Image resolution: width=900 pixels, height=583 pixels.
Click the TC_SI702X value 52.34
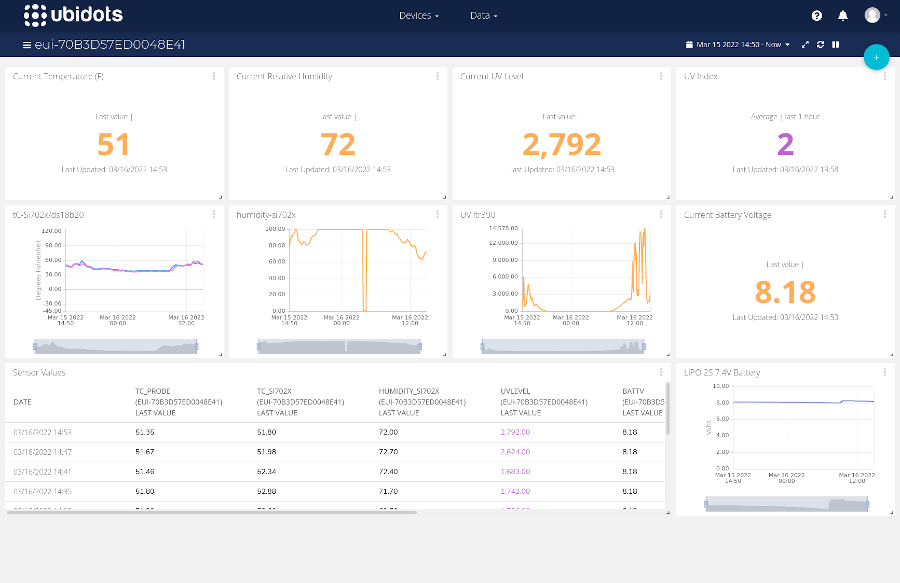[266, 472]
